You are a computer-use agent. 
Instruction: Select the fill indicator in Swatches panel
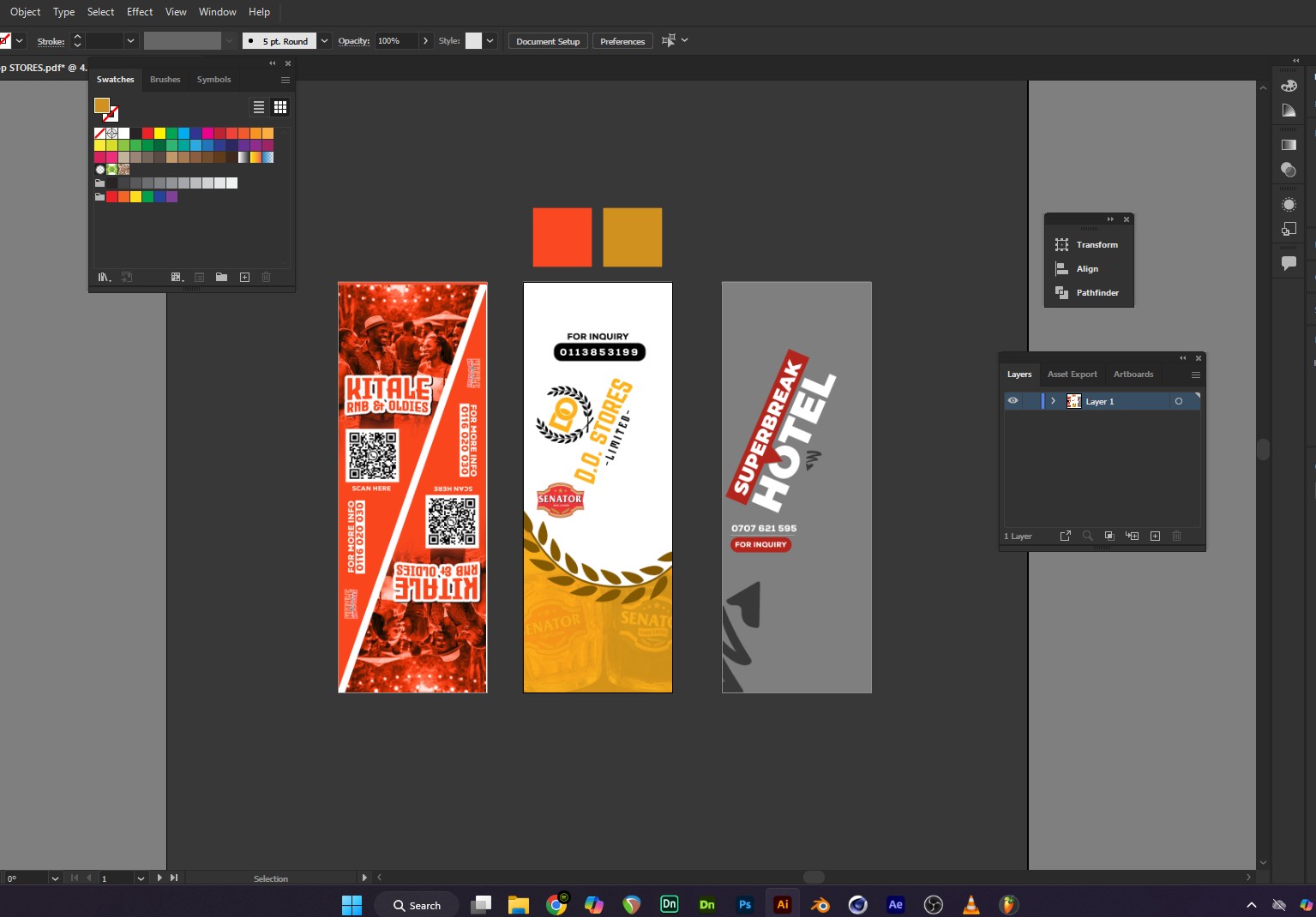pos(101,105)
